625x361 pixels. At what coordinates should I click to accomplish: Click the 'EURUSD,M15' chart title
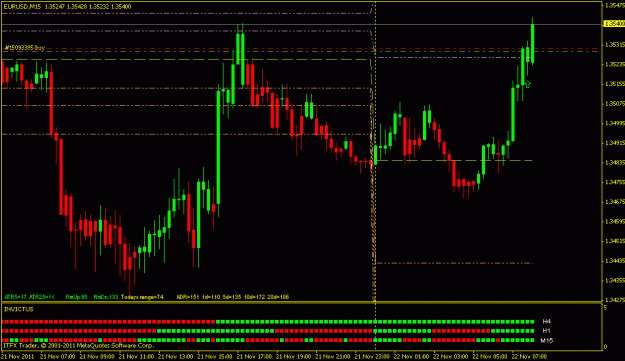[x=23, y=6]
